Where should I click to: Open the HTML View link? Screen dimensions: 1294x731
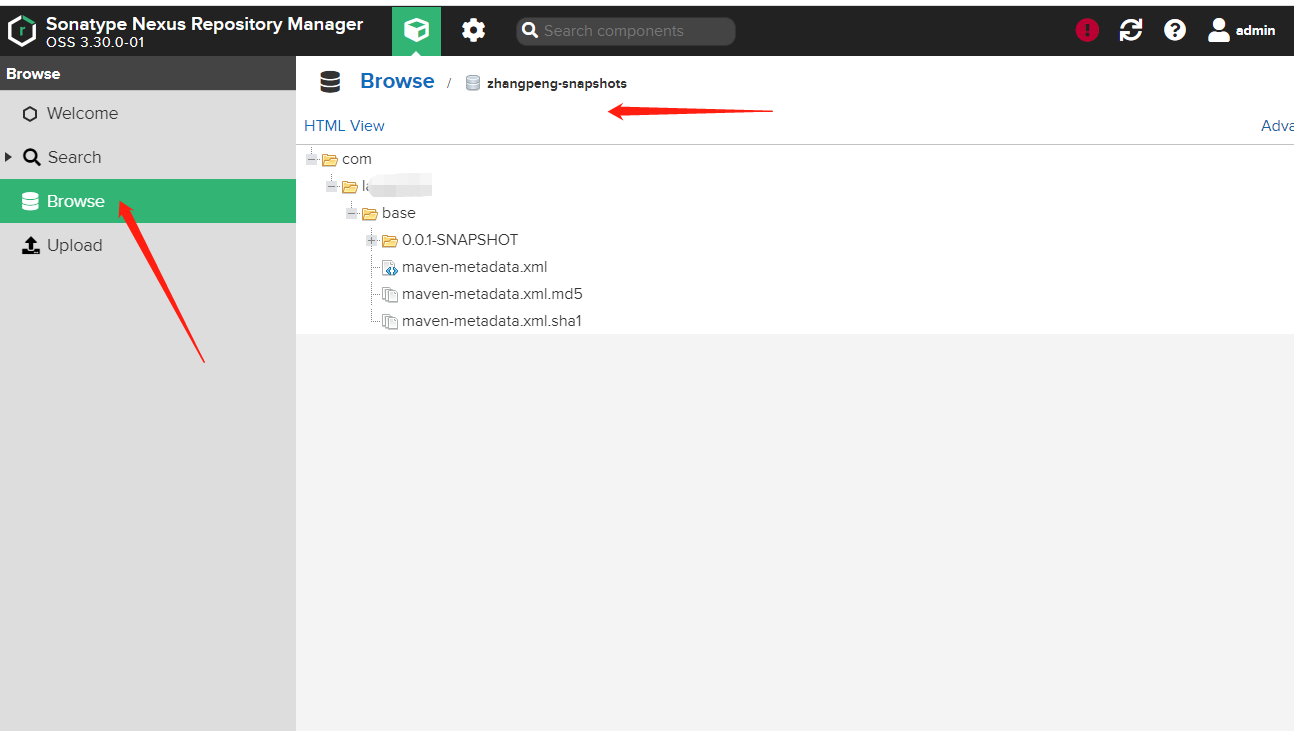point(344,126)
